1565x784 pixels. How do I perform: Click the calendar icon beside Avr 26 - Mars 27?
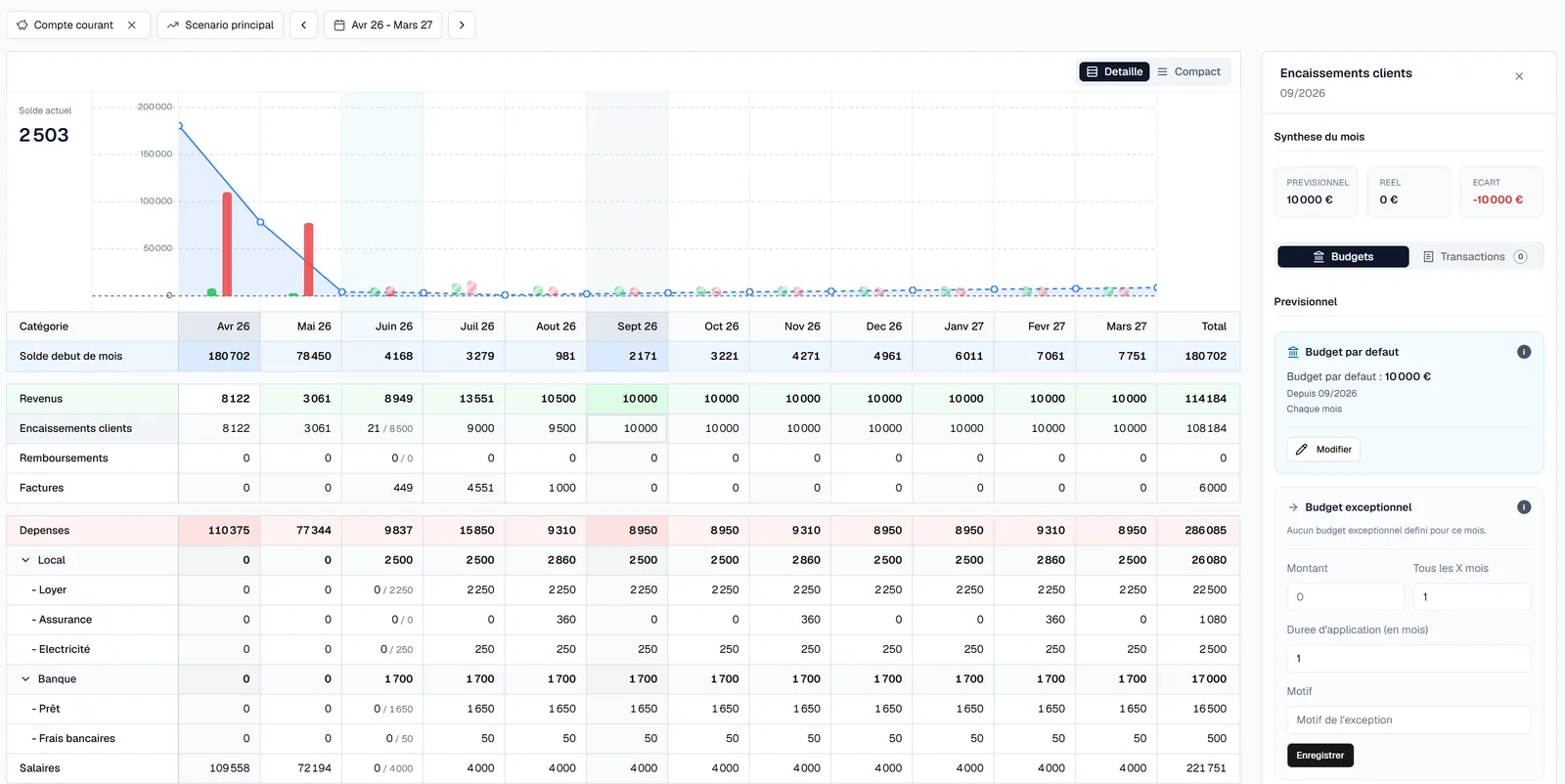[x=339, y=25]
